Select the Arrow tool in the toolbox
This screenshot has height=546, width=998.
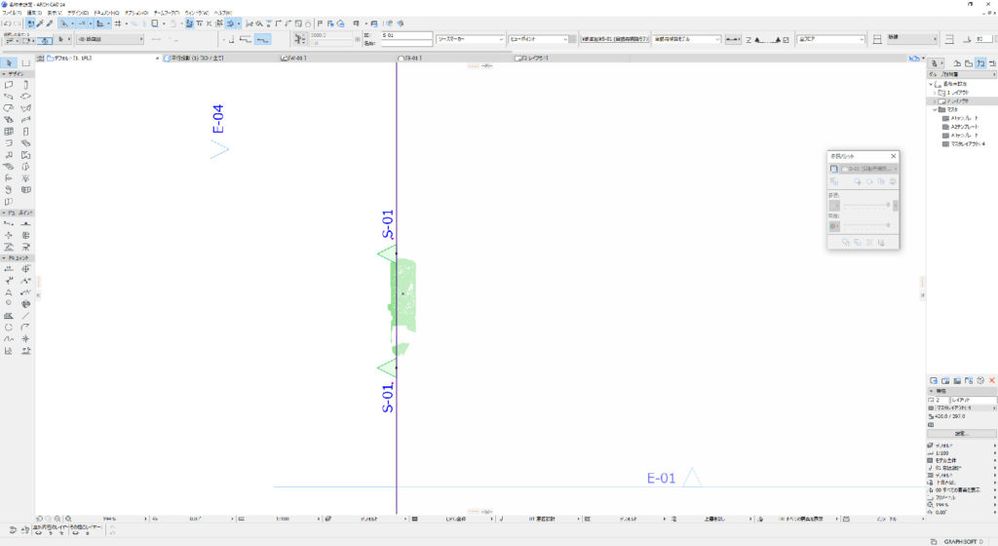tap(9, 63)
